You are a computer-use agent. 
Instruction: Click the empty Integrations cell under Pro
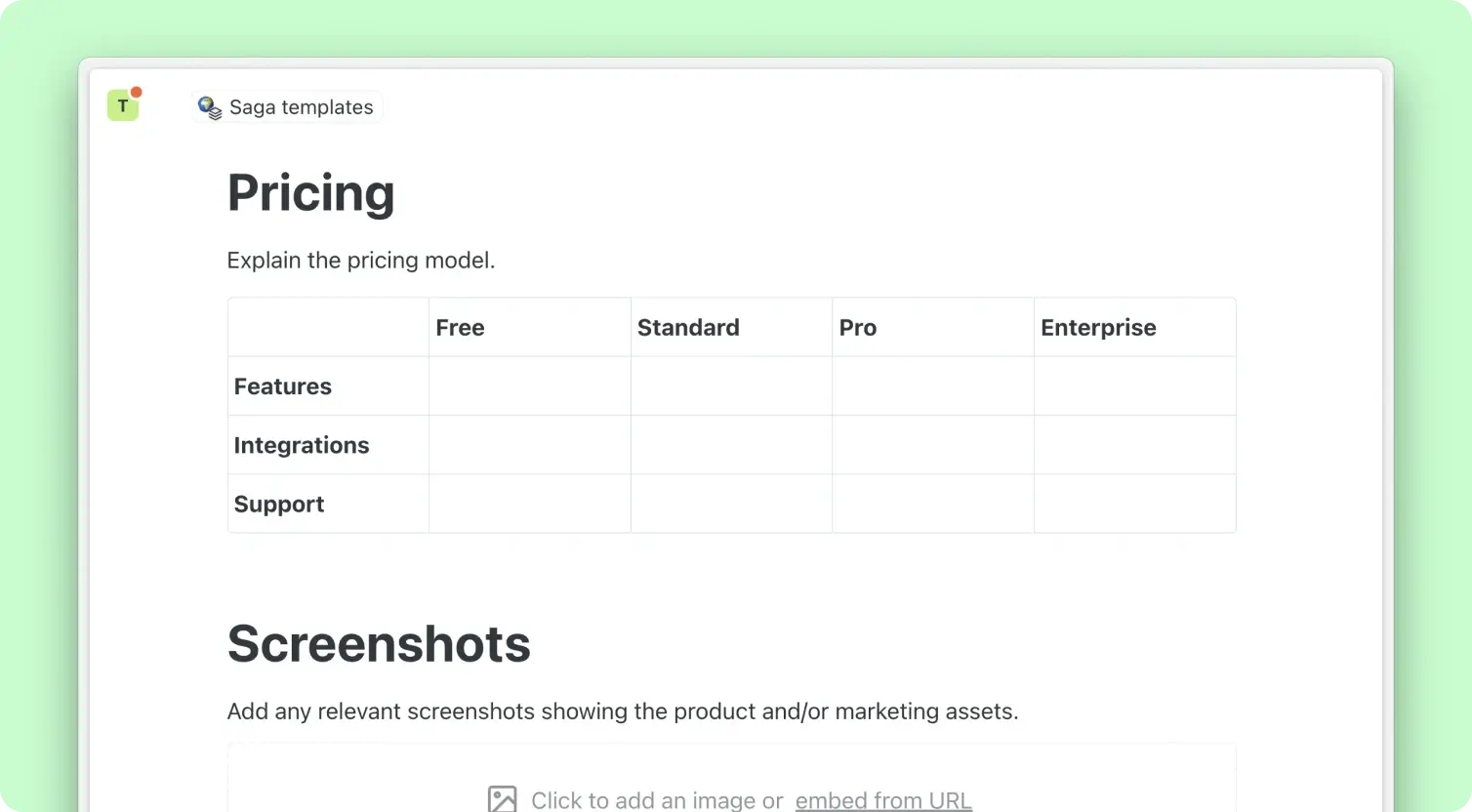932,445
